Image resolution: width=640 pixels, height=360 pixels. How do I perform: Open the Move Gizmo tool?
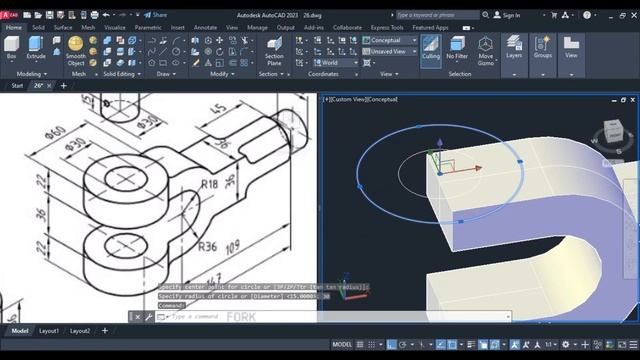coord(485,51)
